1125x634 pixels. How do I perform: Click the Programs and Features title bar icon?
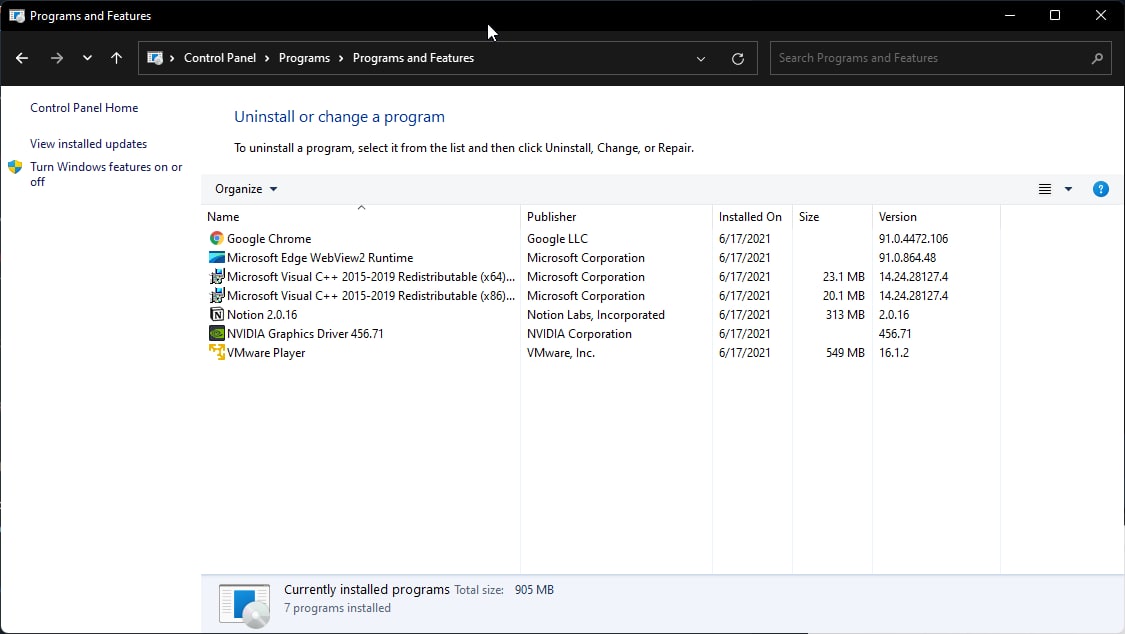(17, 16)
